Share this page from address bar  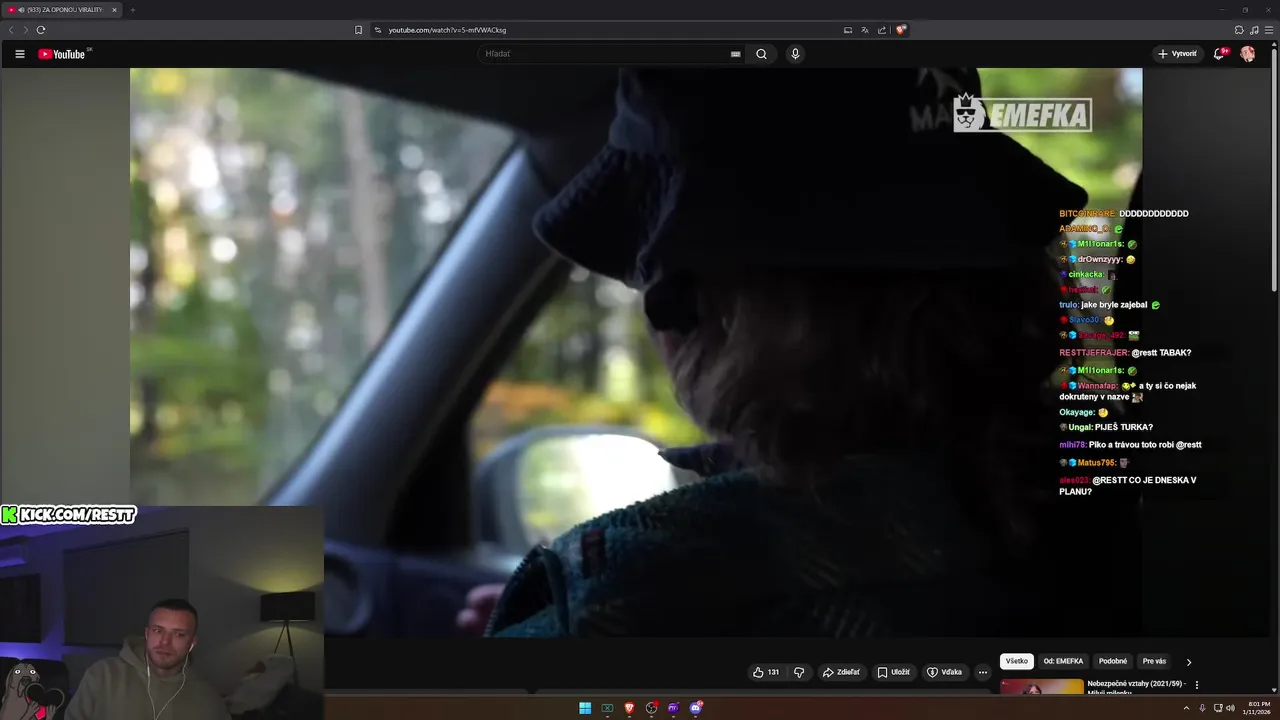pos(882,30)
